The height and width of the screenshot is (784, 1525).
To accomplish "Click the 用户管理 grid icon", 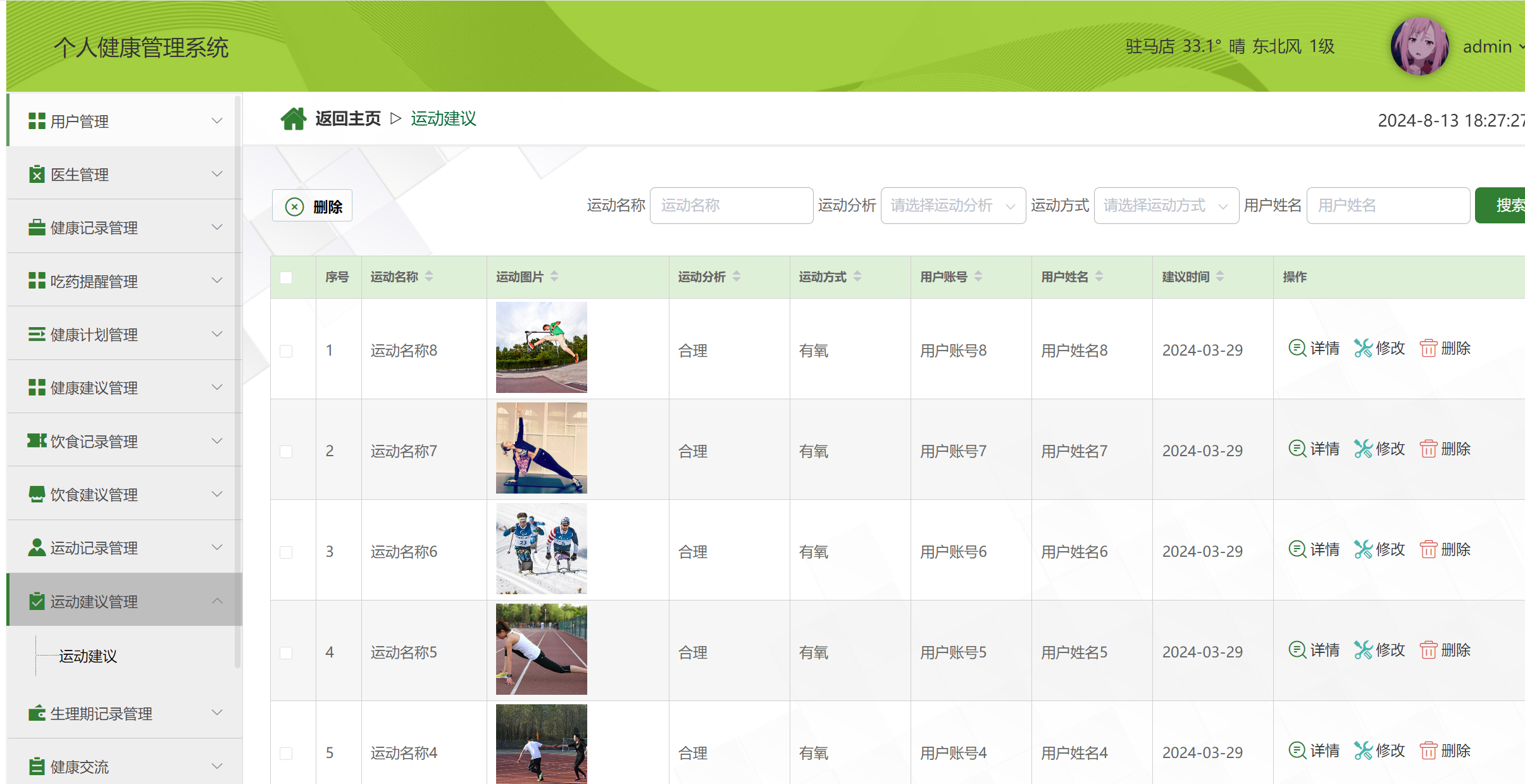I will click(x=37, y=121).
